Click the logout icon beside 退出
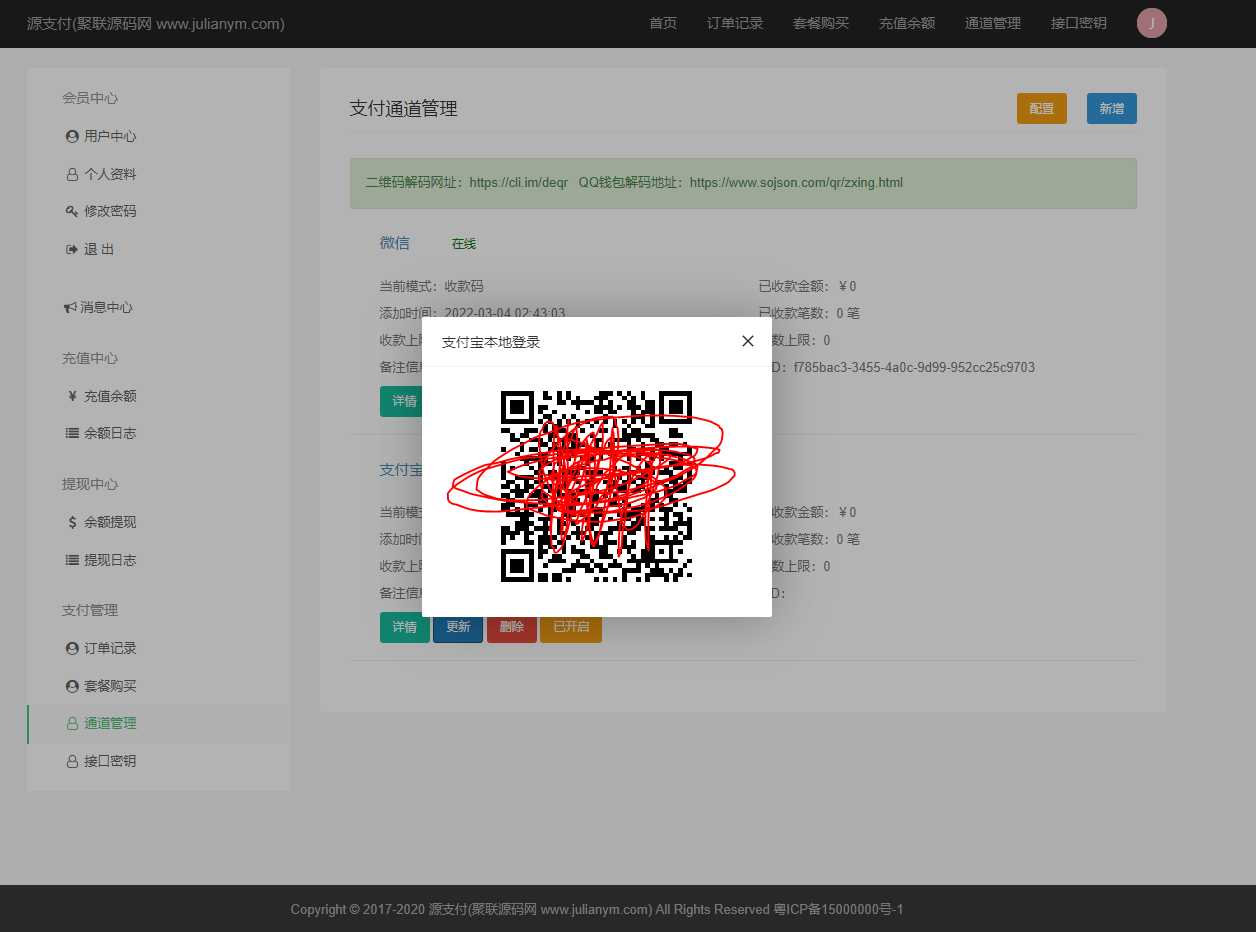The height and width of the screenshot is (932, 1256). pyautogui.click(x=72, y=249)
